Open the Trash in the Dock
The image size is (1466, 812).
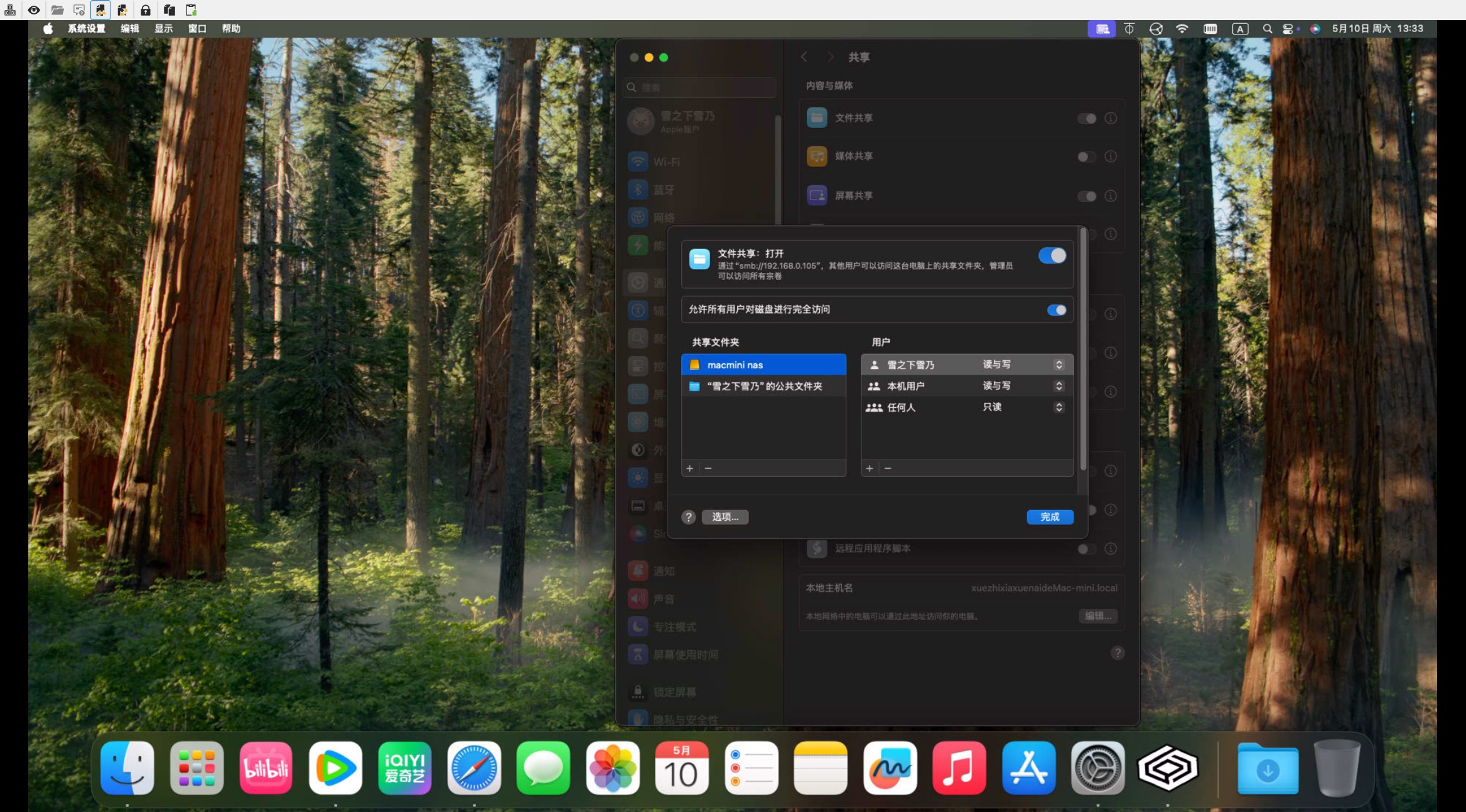tap(1337, 768)
